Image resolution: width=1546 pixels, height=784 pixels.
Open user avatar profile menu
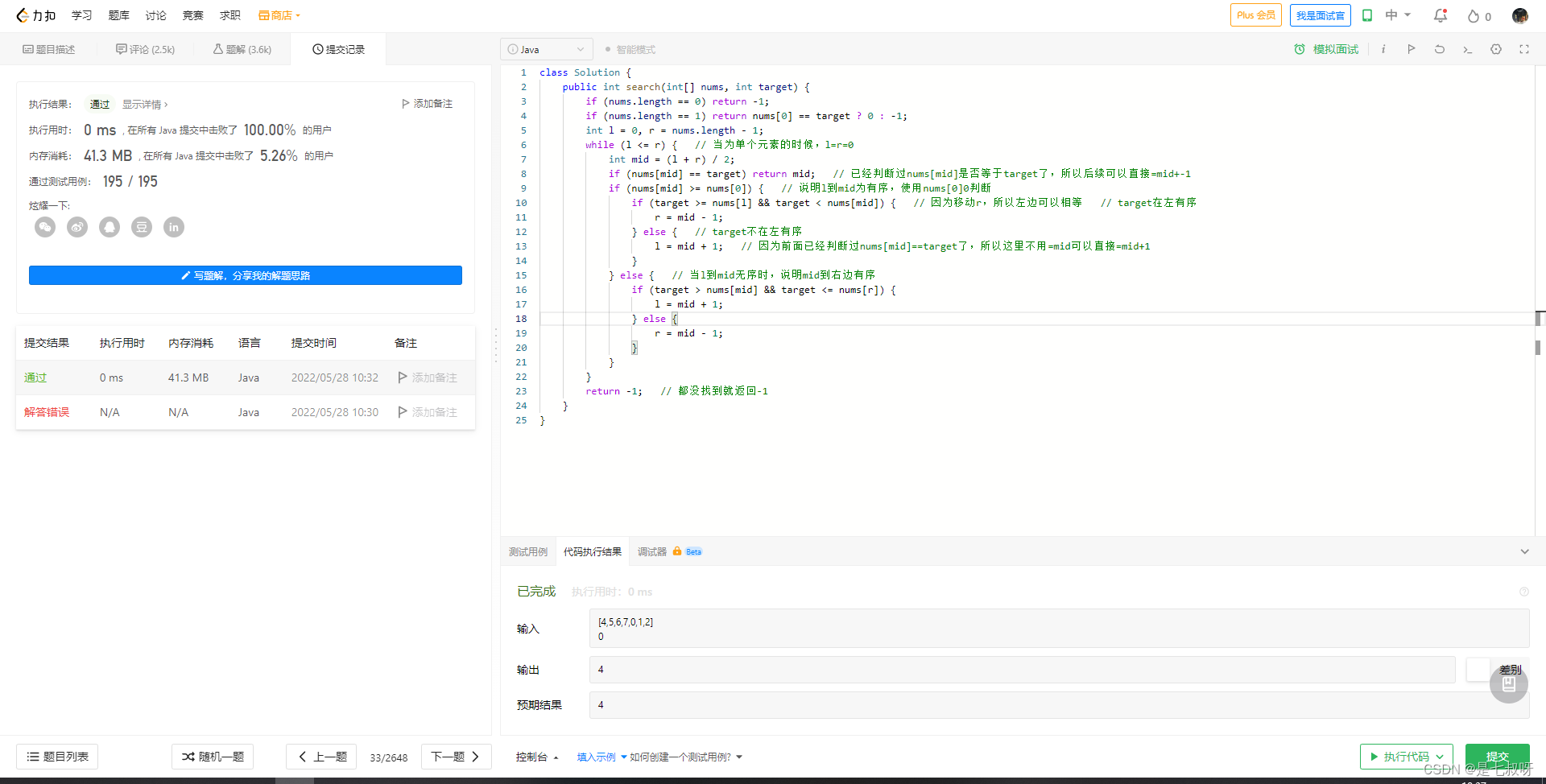coord(1520,15)
